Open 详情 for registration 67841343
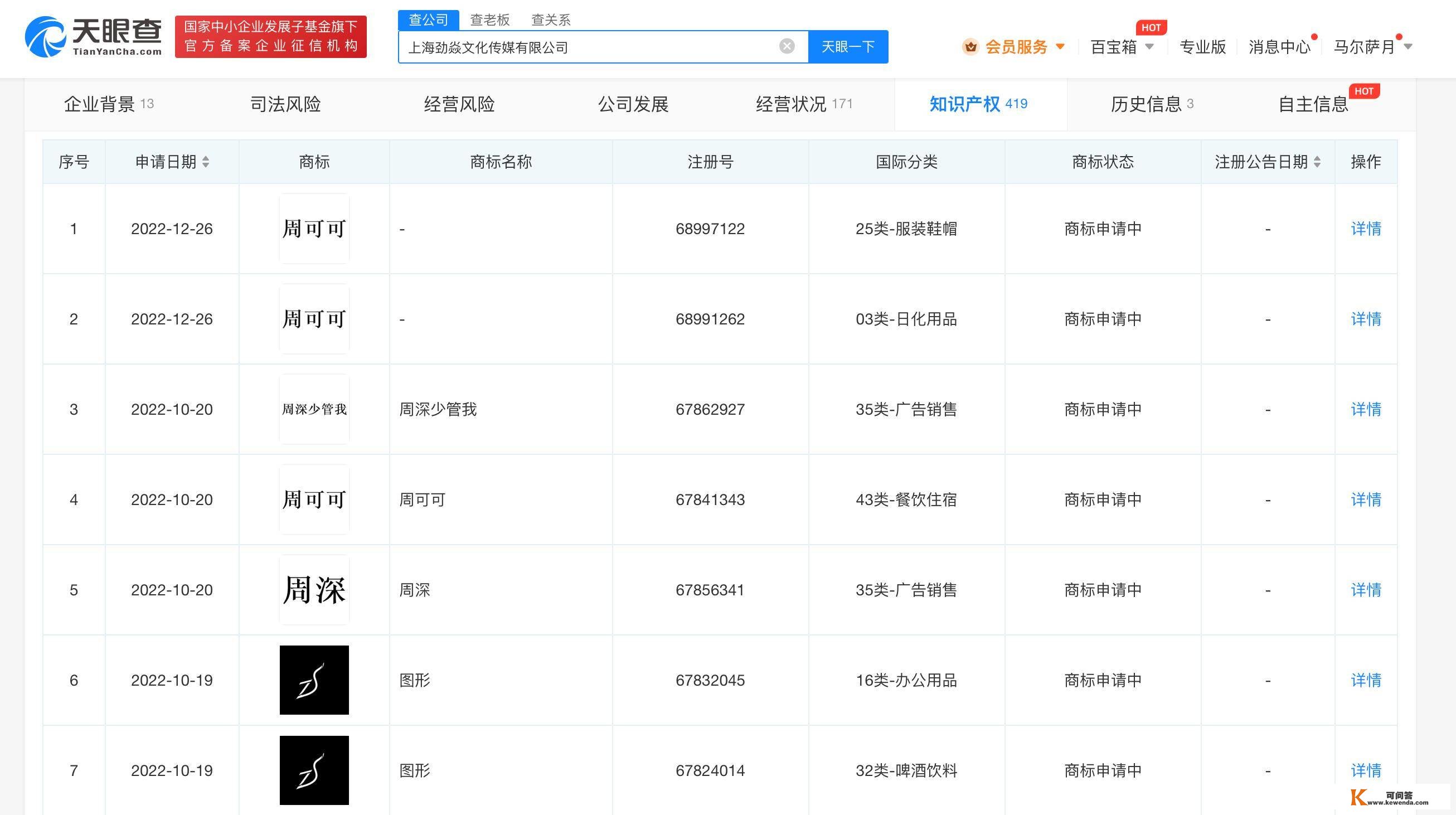Image resolution: width=1456 pixels, height=815 pixels. point(1366,499)
